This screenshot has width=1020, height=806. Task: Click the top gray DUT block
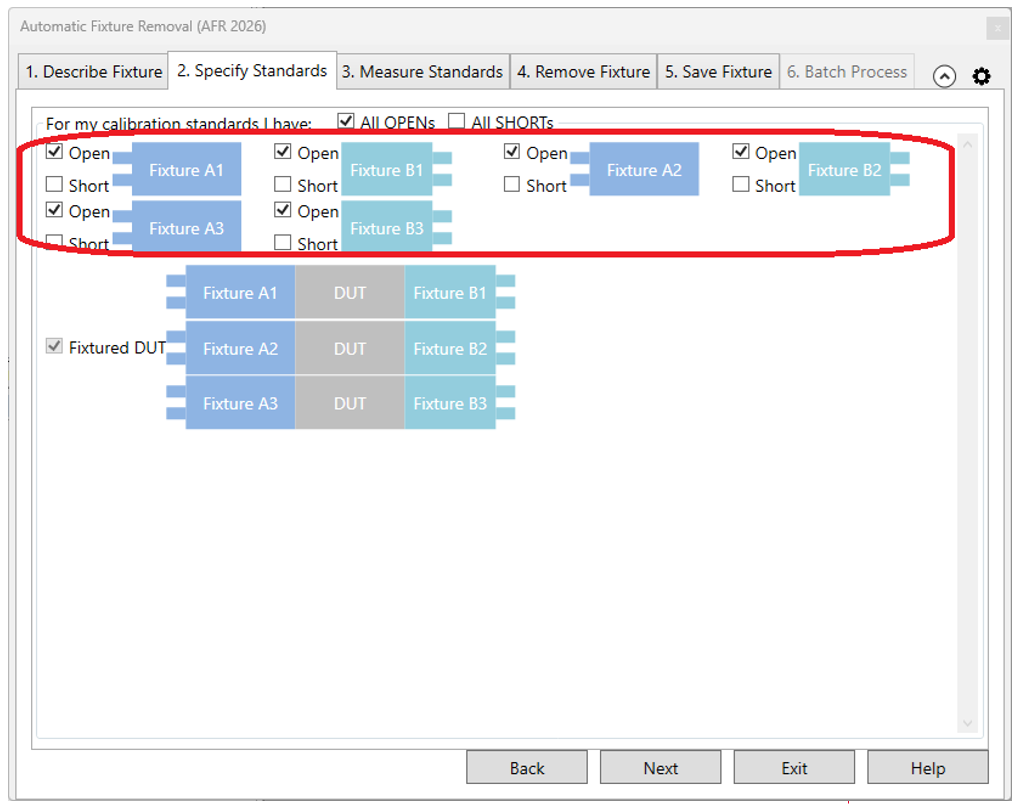pos(350,293)
